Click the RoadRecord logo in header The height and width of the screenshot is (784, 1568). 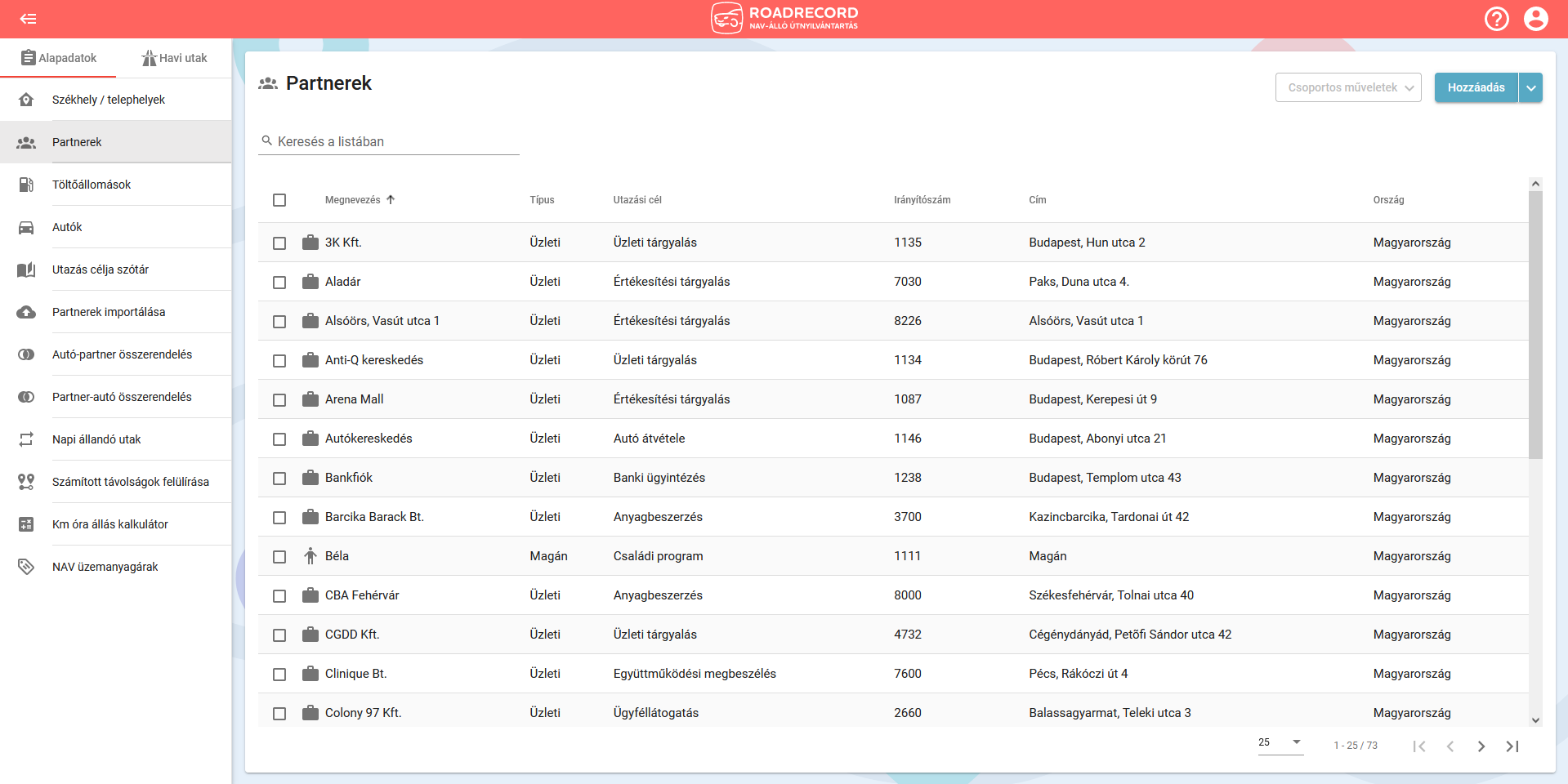(784, 18)
